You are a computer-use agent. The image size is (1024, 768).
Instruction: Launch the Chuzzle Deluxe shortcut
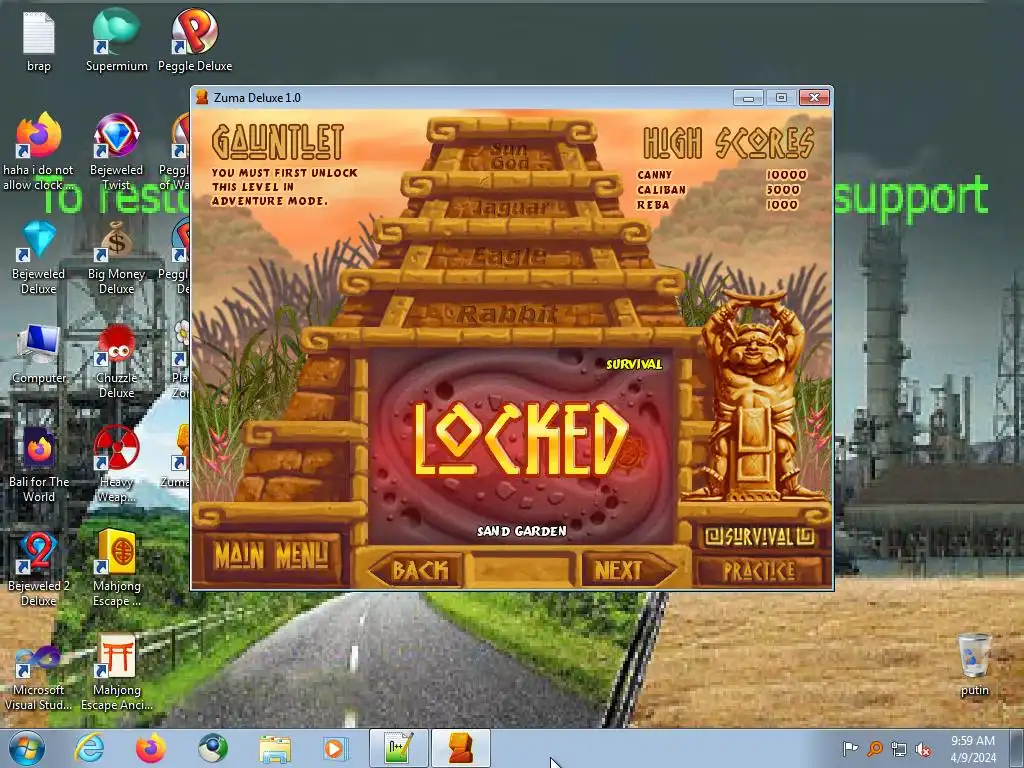(116, 361)
